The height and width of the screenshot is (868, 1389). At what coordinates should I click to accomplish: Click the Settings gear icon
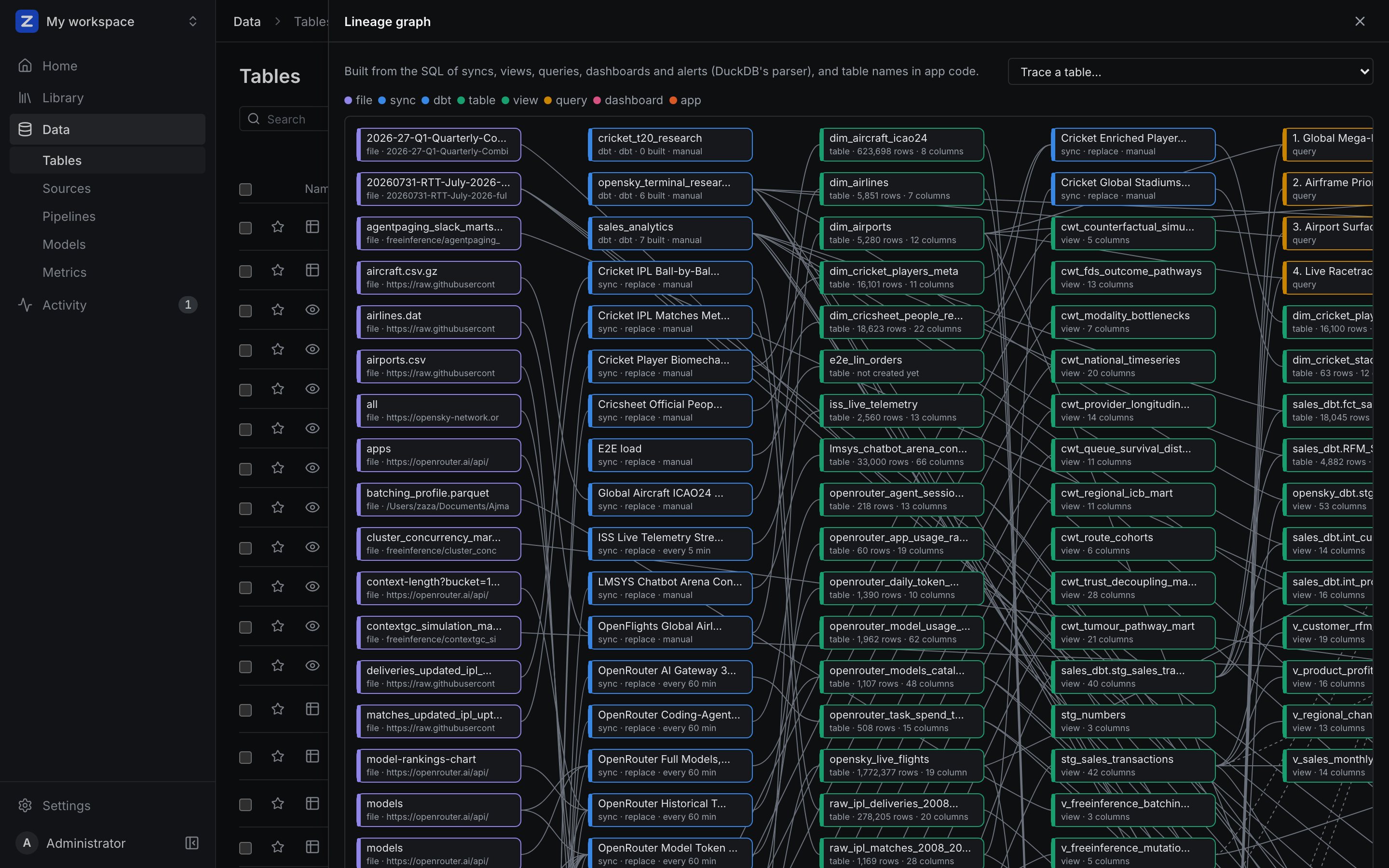(25, 805)
